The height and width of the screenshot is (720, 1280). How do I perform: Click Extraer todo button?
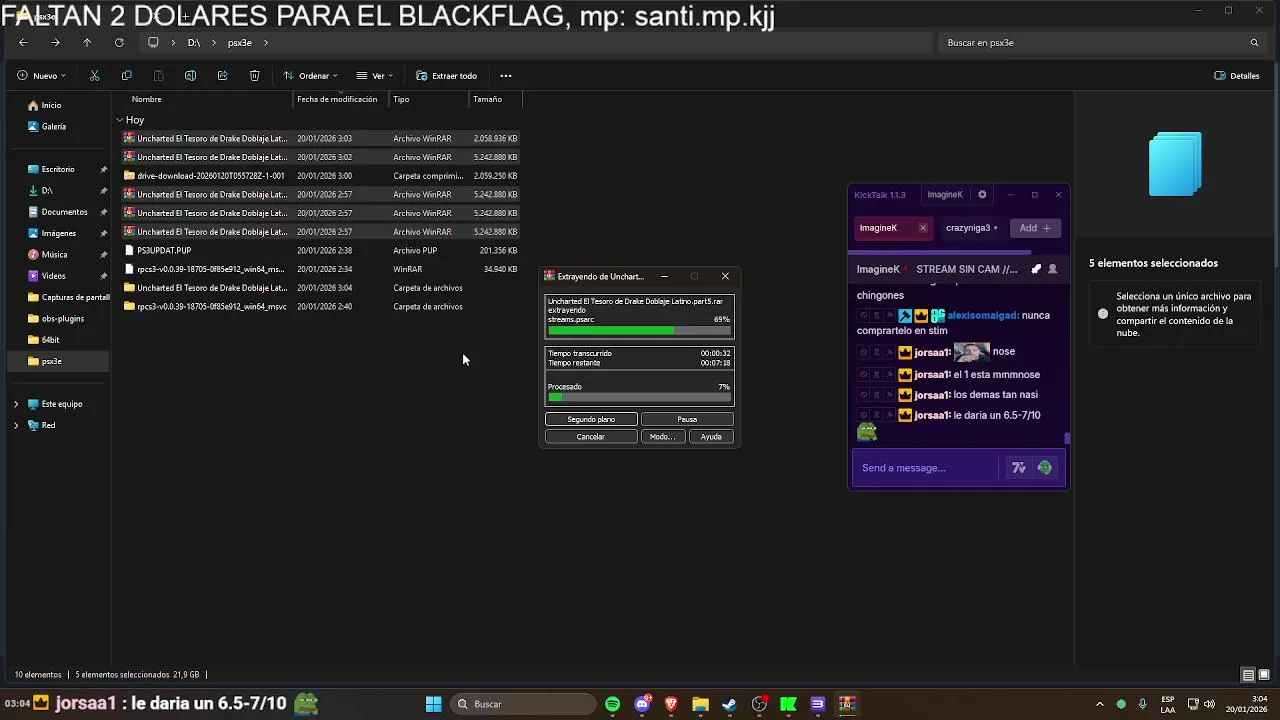tap(446, 76)
